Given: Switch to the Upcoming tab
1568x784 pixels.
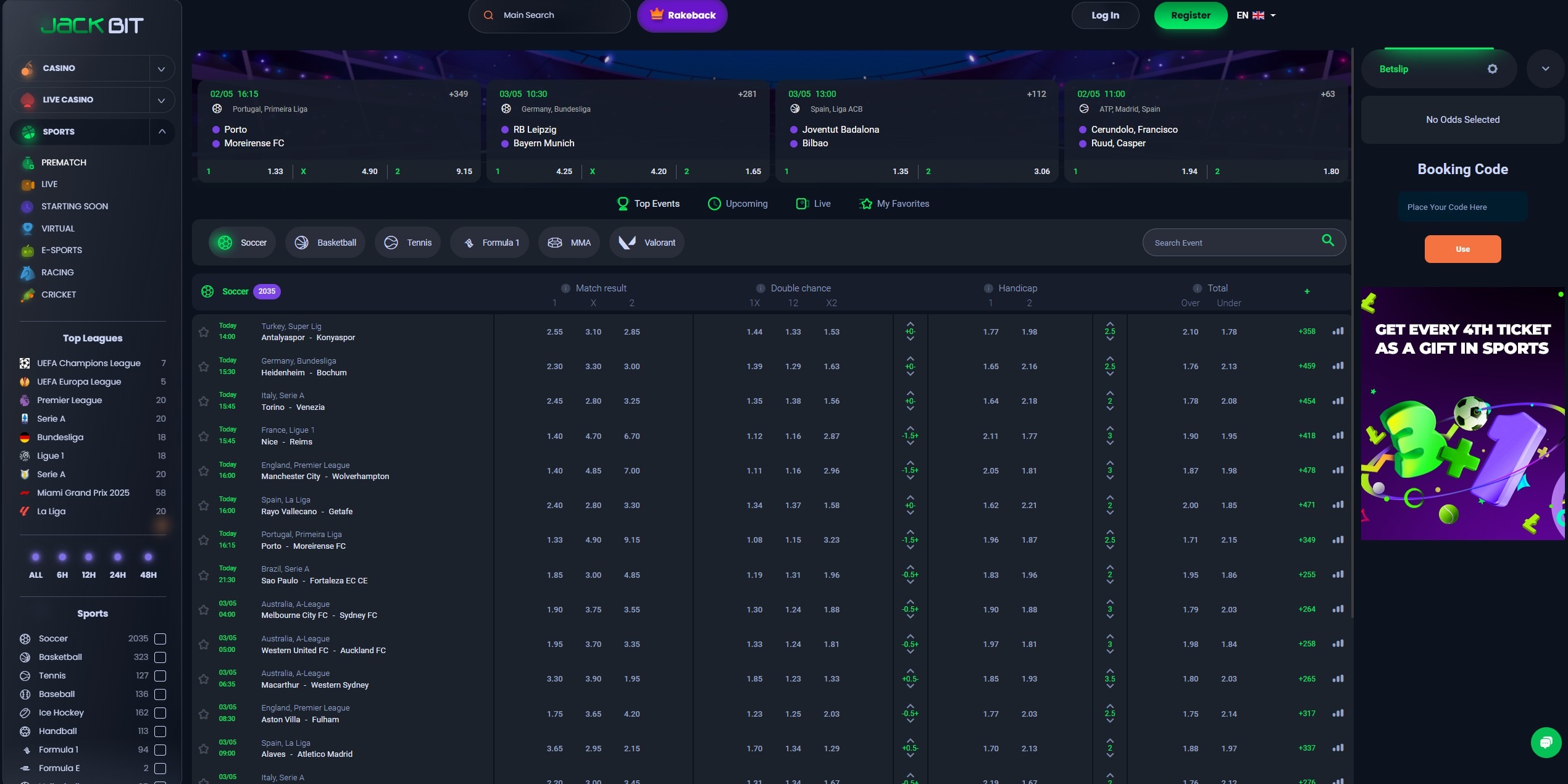Looking at the screenshot, I should (738, 204).
